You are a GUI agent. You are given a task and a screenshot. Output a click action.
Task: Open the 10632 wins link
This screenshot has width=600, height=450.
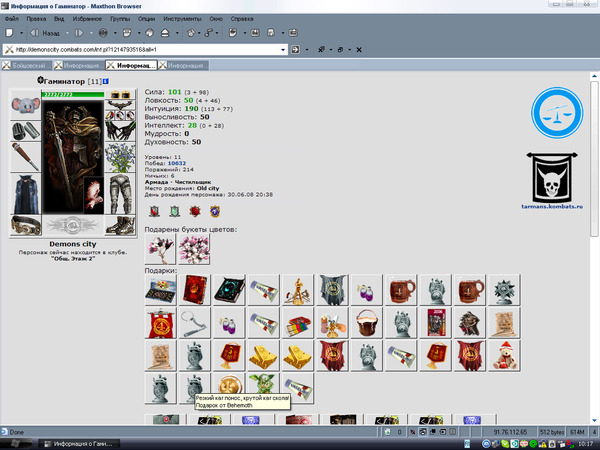(x=176, y=163)
